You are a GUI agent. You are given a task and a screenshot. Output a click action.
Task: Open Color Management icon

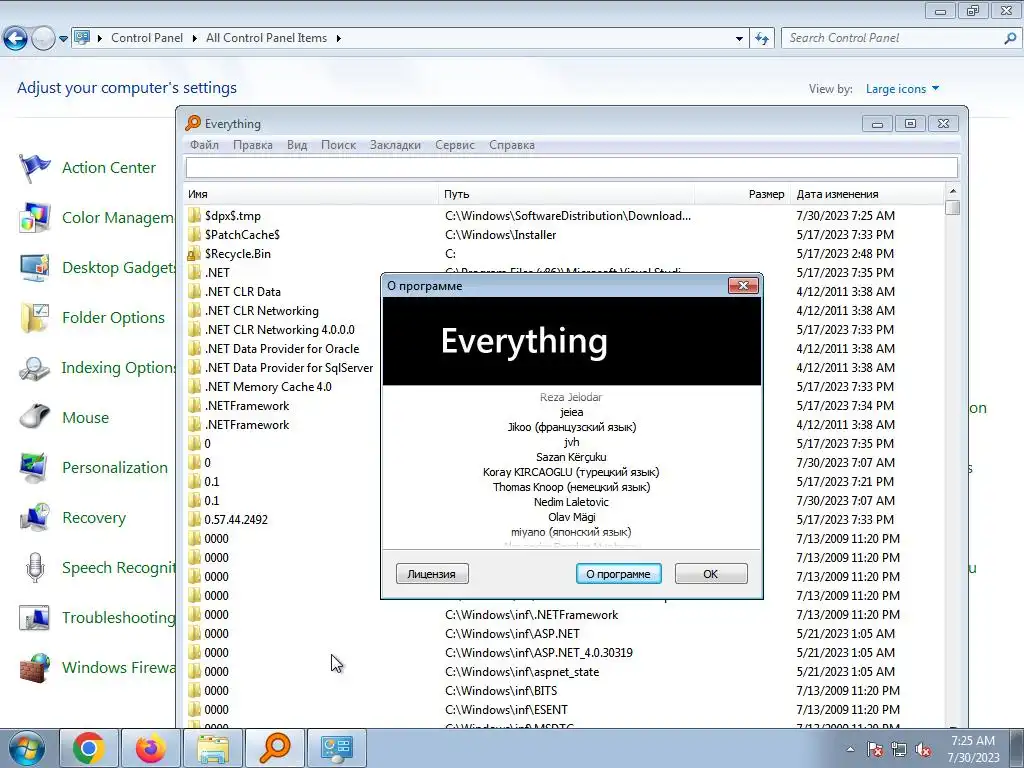click(35, 217)
